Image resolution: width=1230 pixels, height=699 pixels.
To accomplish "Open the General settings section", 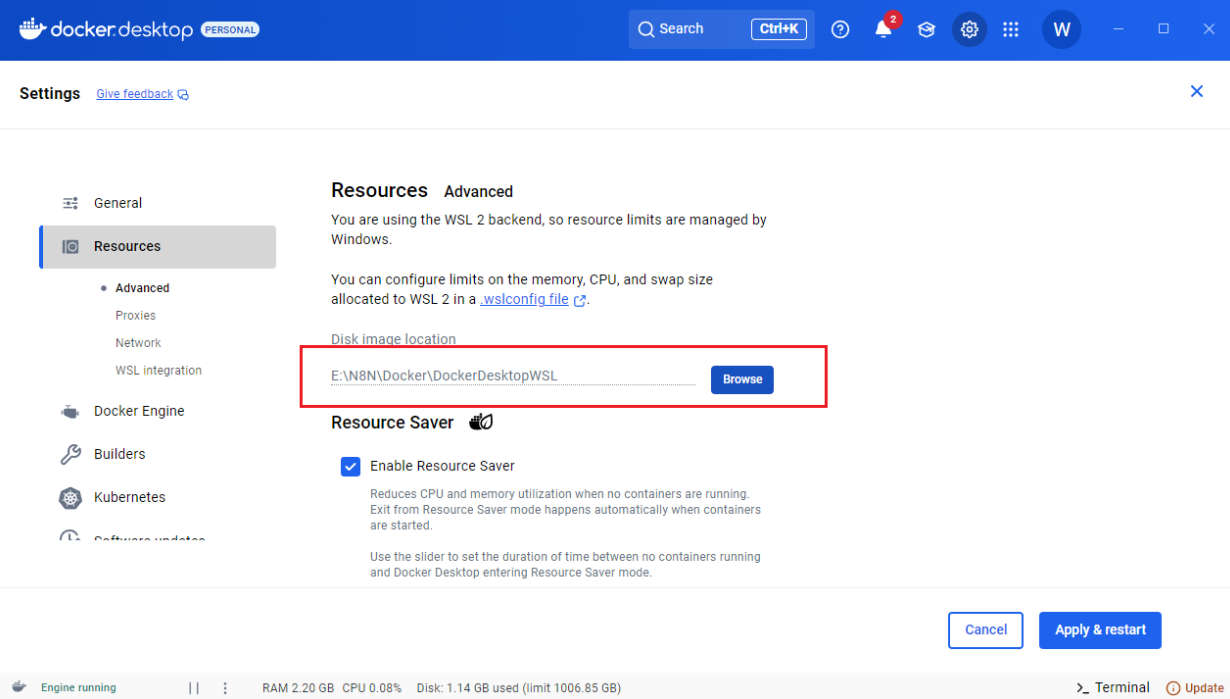I will pos(118,203).
